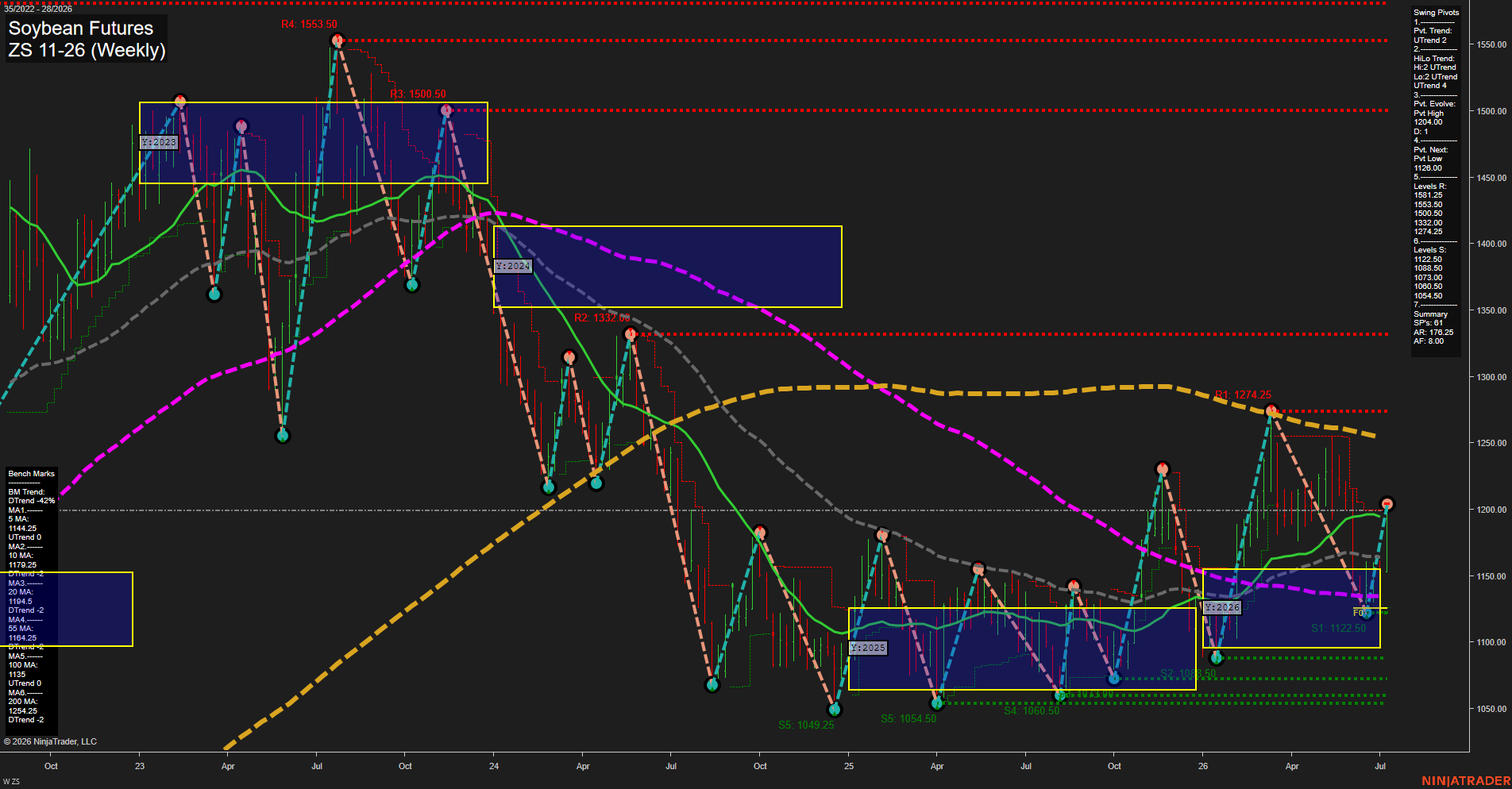Click the 1150.00 price axis label

(x=1491, y=576)
